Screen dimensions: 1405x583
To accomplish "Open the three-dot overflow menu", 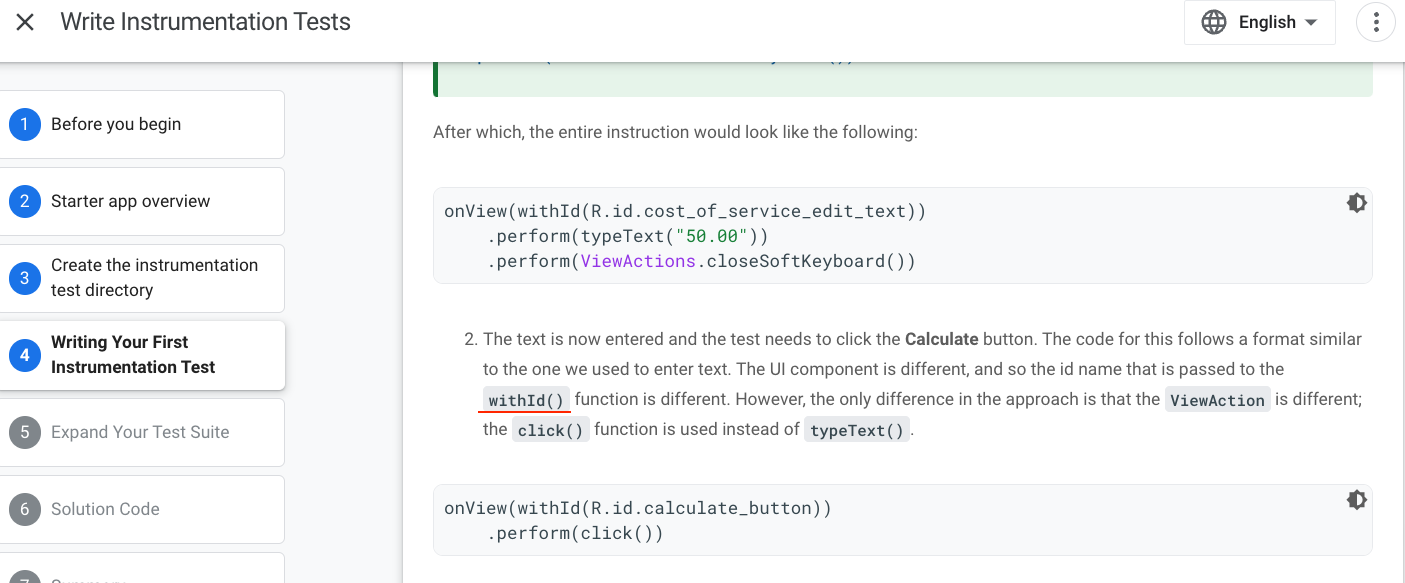I will (x=1376, y=21).
